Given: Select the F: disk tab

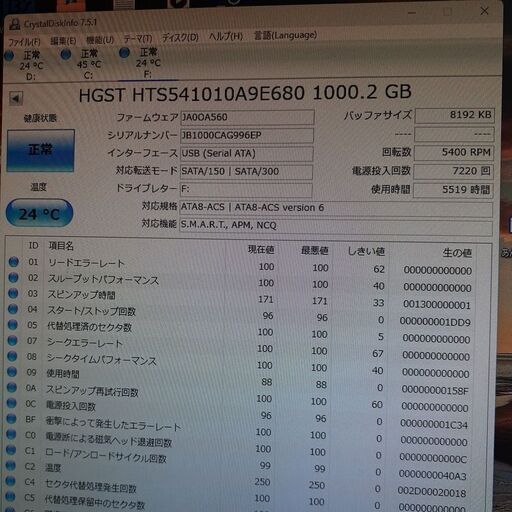Looking at the screenshot, I should click(x=148, y=63).
